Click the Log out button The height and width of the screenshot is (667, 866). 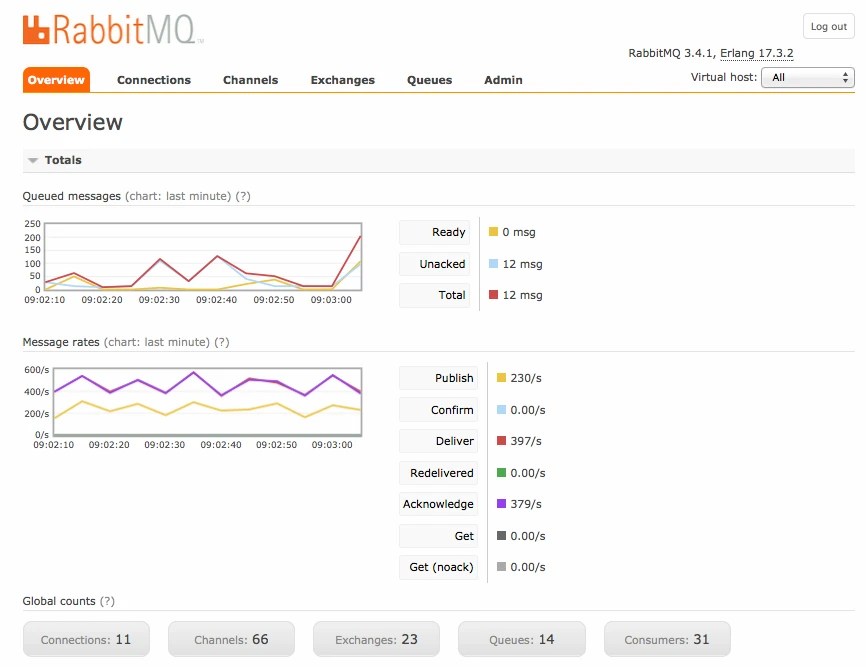tap(828, 26)
